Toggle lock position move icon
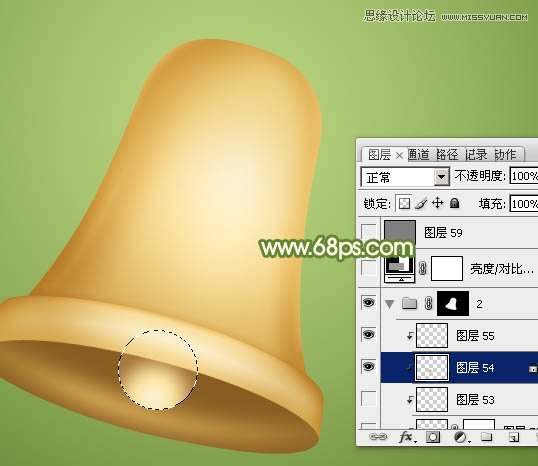 click(437, 203)
